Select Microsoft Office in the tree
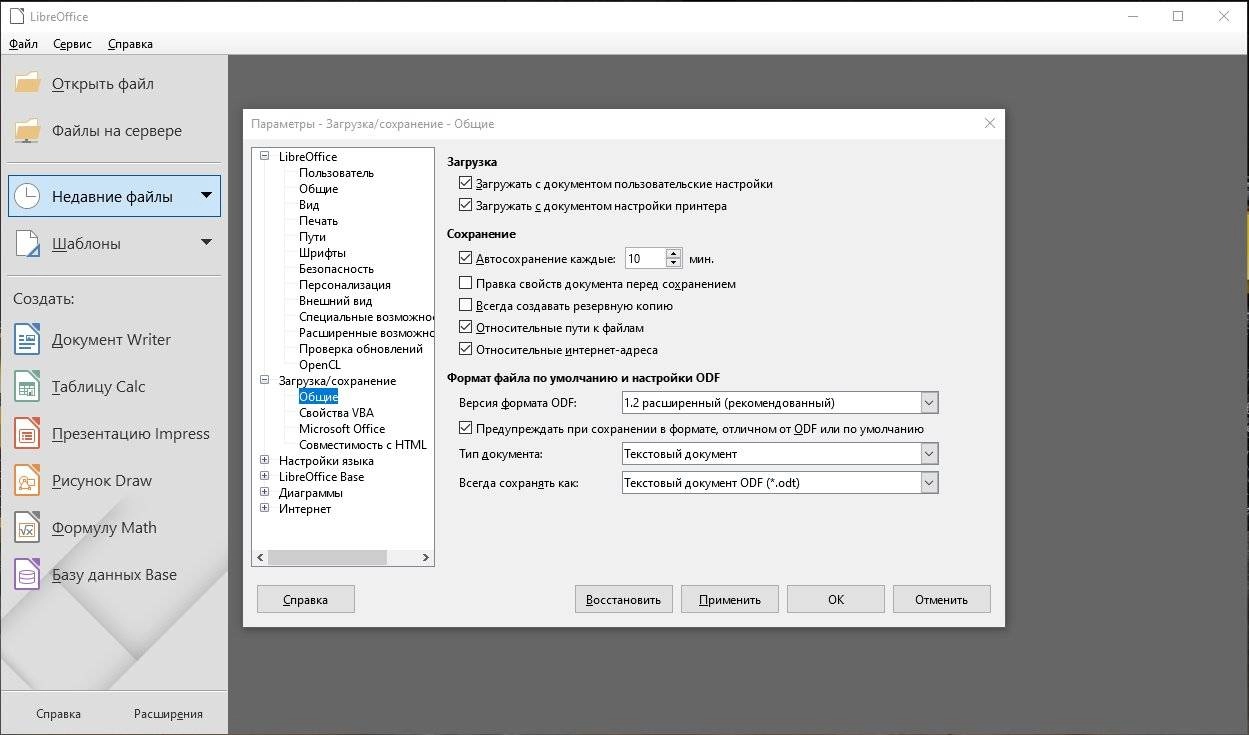 click(x=342, y=428)
